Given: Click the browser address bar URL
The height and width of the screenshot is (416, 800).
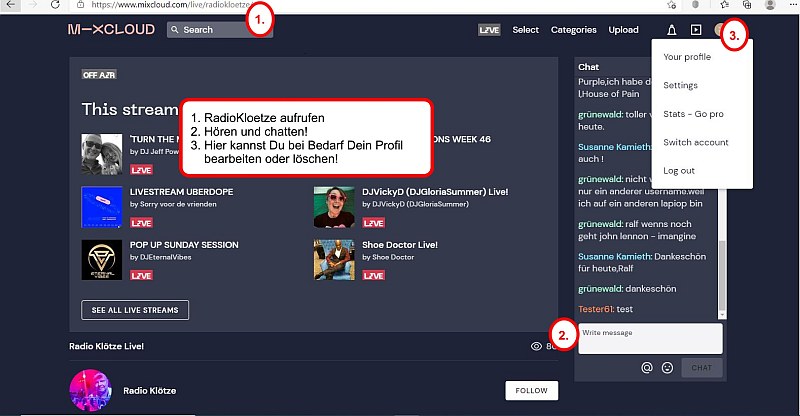Looking at the screenshot, I should pos(171,5).
